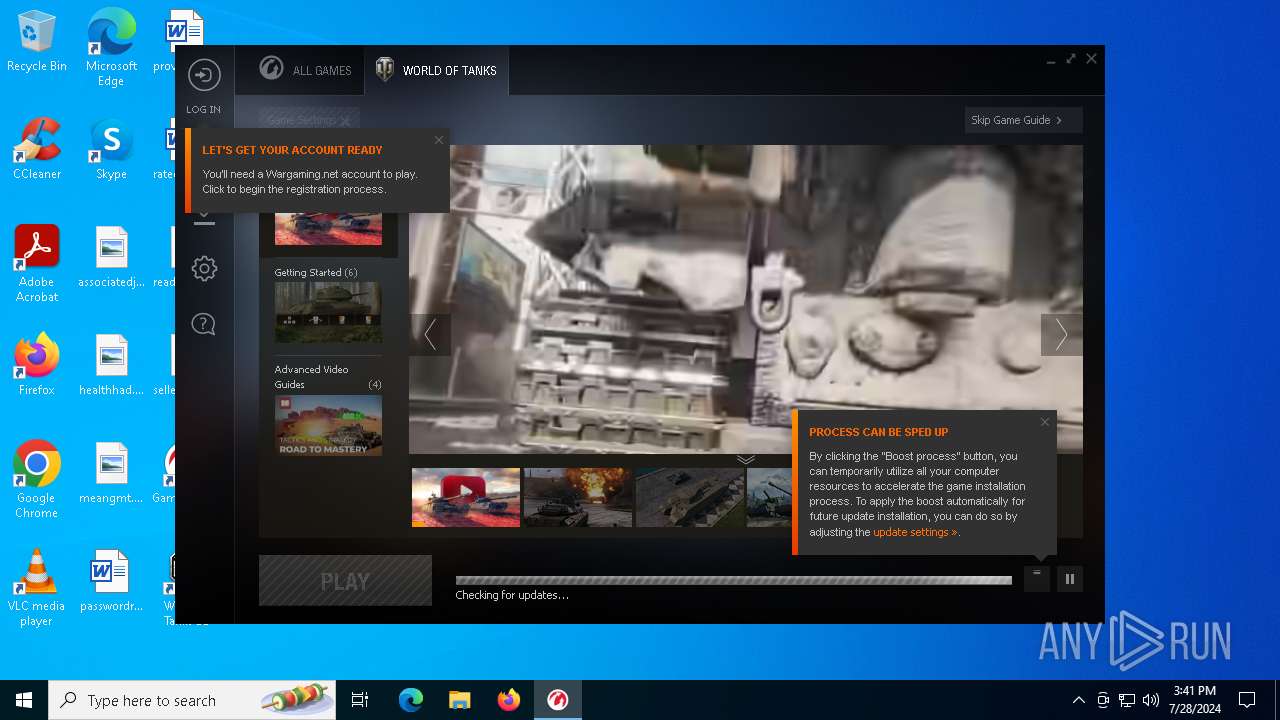Click Let's Get Your Account Ready notification
Viewport: 1280px width, 720px height.
317,170
